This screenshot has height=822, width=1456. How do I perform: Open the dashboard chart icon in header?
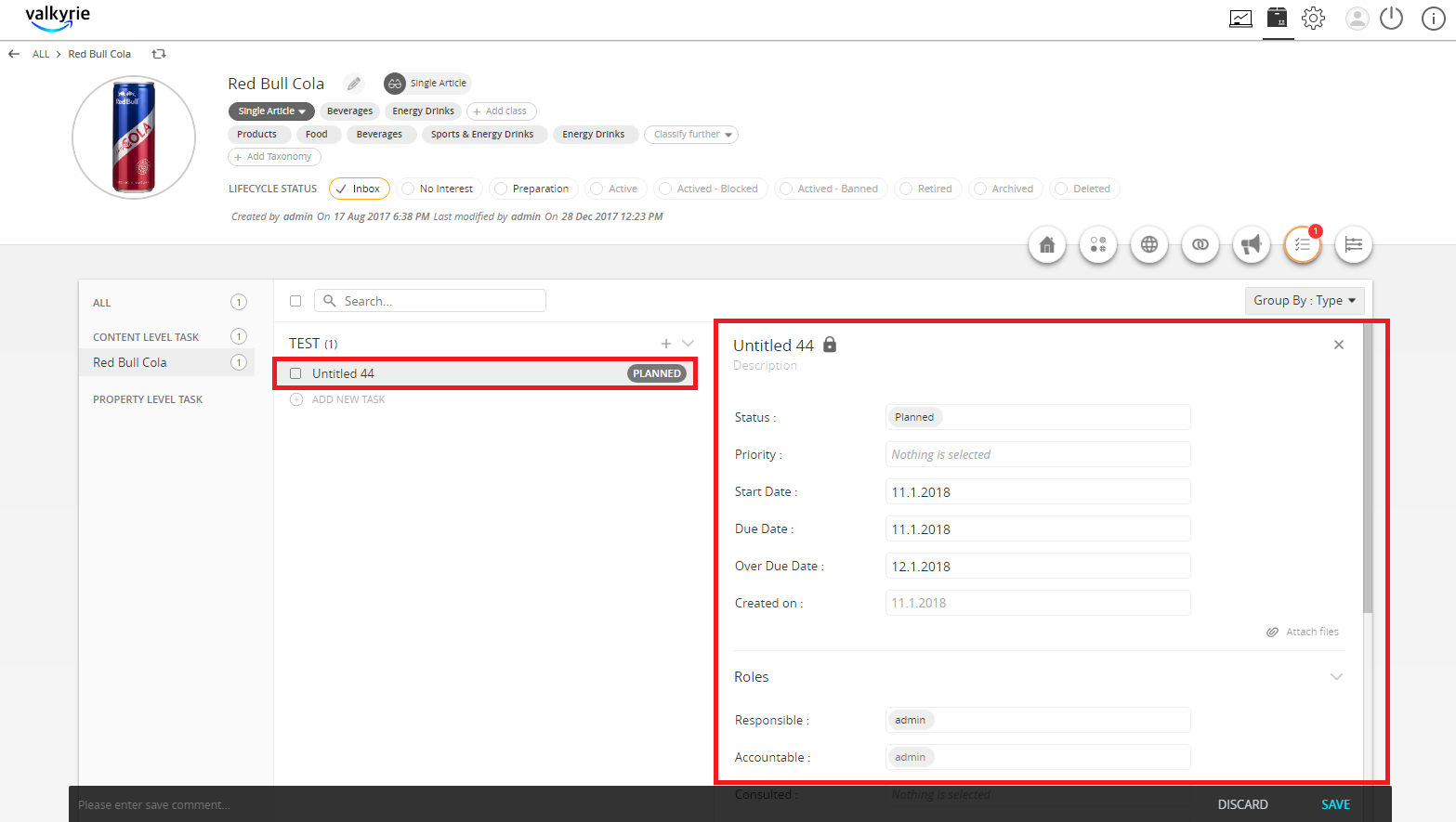coord(1240,19)
